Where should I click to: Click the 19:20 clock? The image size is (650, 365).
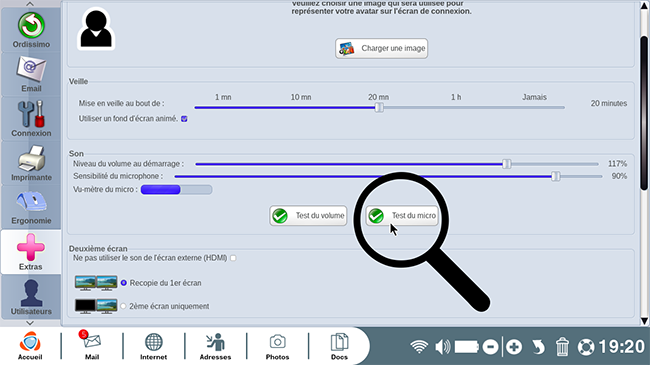coord(621,346)
